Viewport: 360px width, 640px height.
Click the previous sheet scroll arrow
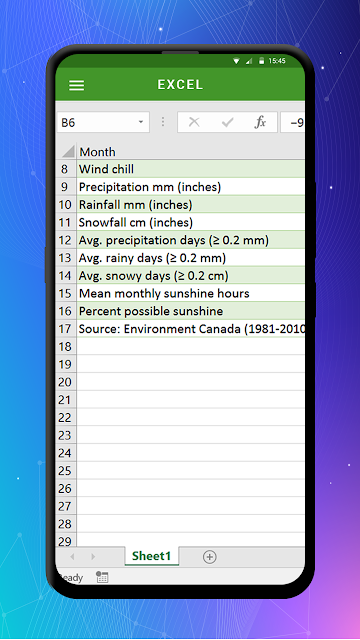(x=72, y=557)
